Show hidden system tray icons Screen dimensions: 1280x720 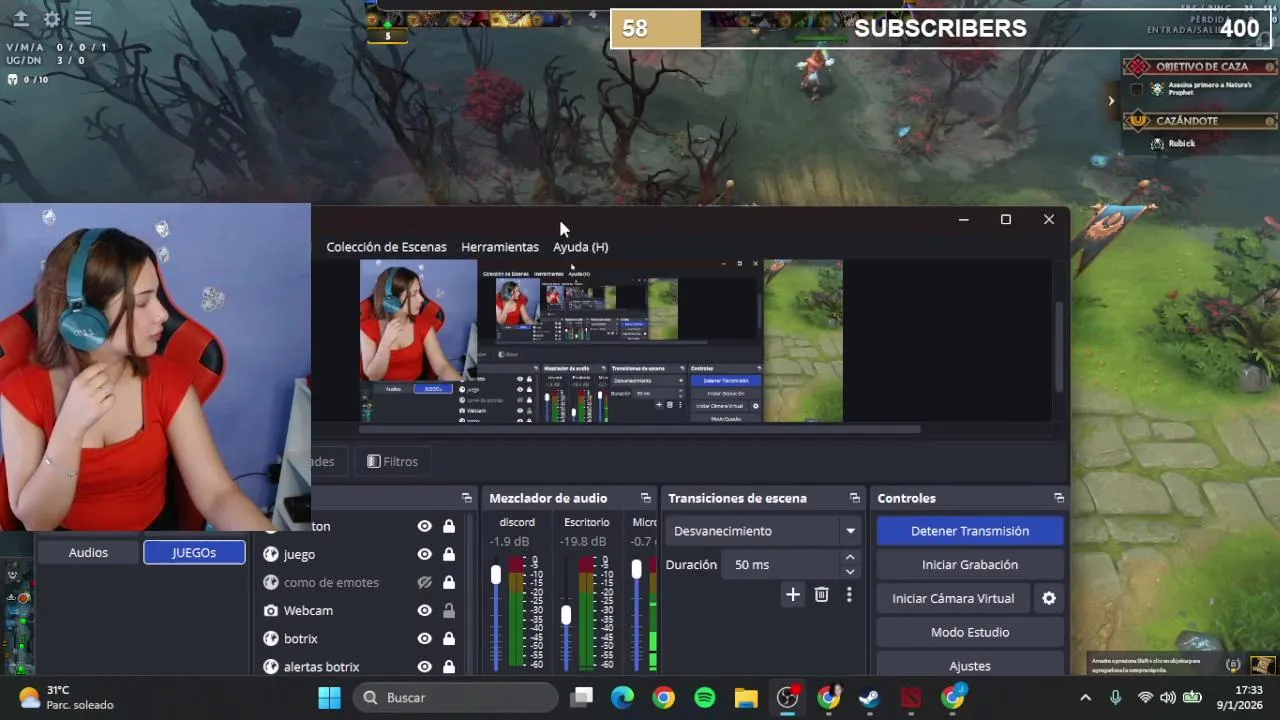click(x=1085, y=697)
